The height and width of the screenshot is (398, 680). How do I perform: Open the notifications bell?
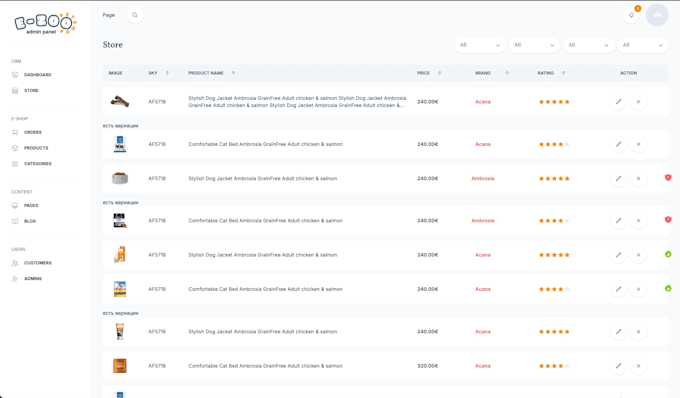click(631, 15)
